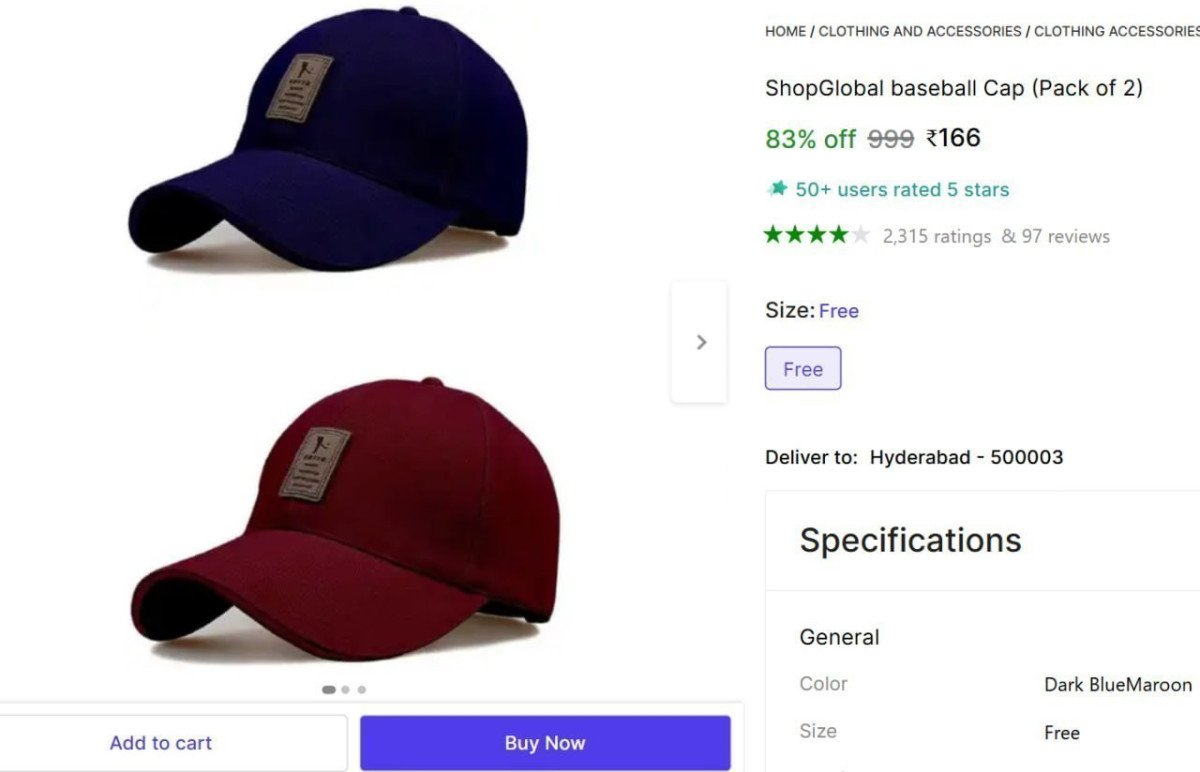Click the right arrow to view next image

[x=700, y=341]
